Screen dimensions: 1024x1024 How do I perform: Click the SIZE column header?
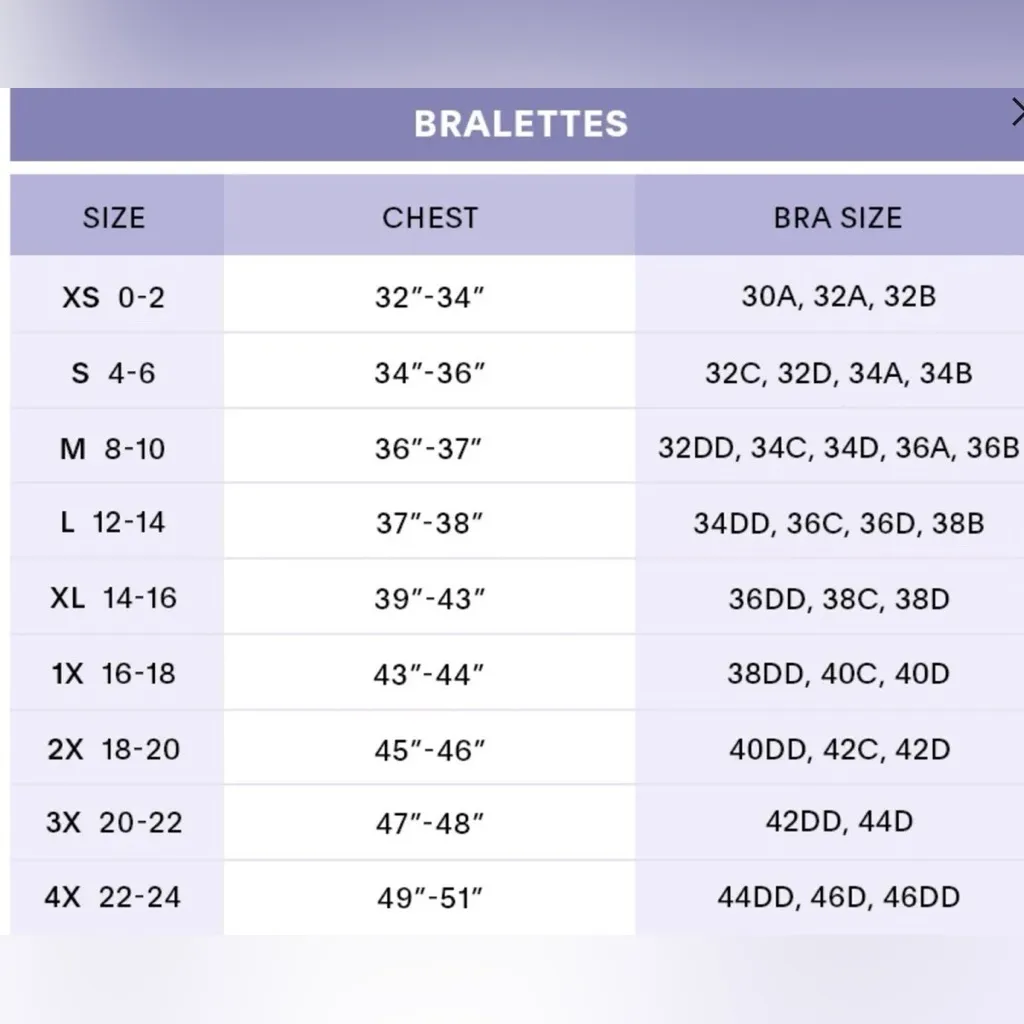[114, 218]
